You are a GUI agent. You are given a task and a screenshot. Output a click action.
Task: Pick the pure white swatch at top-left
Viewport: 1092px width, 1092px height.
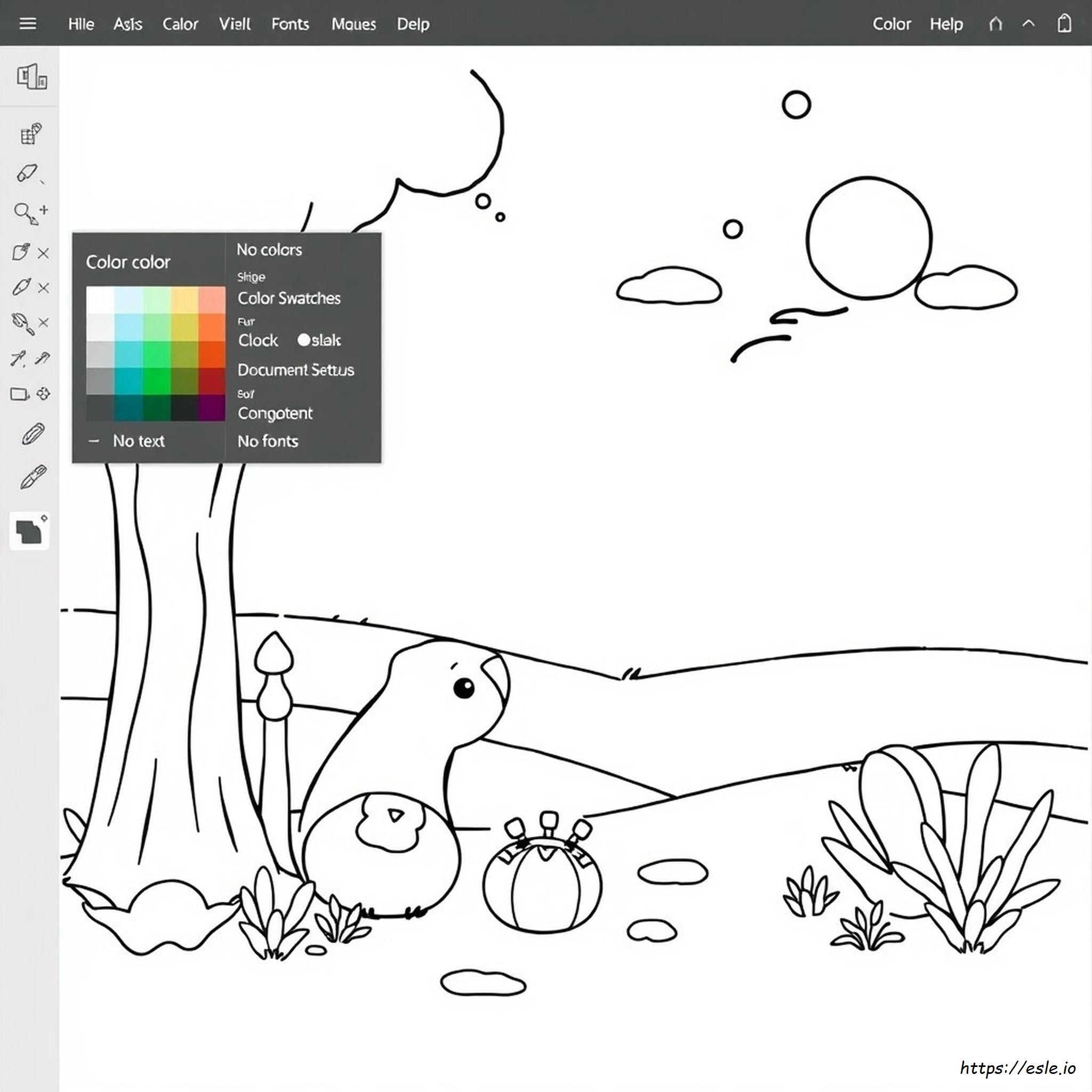click(100, 300)
